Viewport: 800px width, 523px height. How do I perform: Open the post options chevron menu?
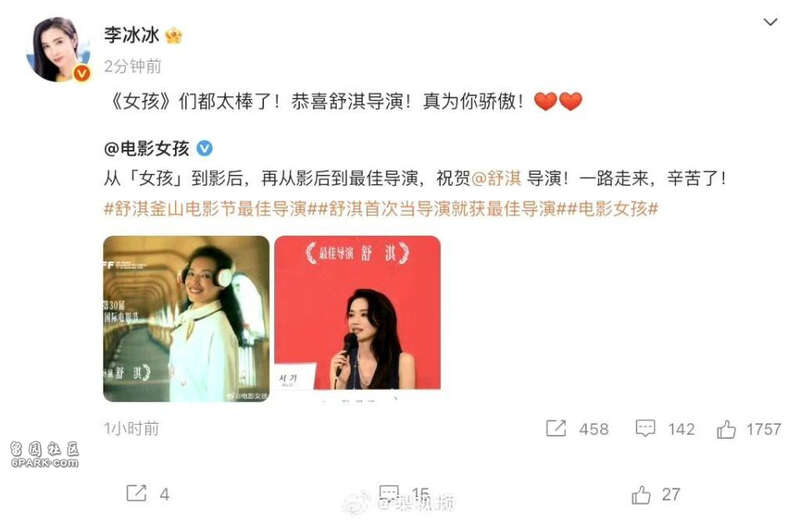click(x=770, y=22)
